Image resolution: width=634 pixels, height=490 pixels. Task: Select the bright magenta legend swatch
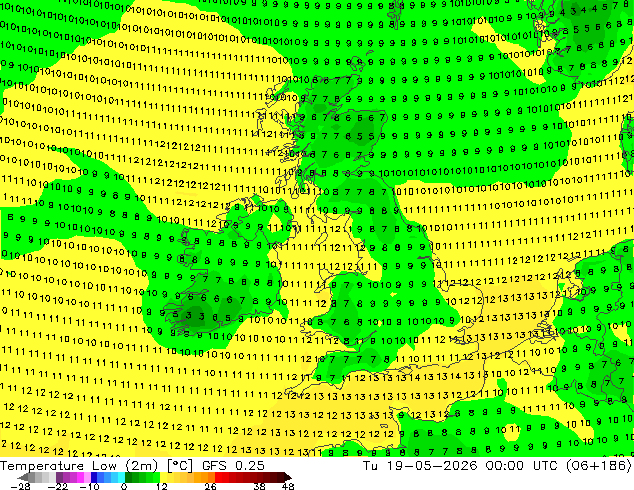tap(80, 477)
